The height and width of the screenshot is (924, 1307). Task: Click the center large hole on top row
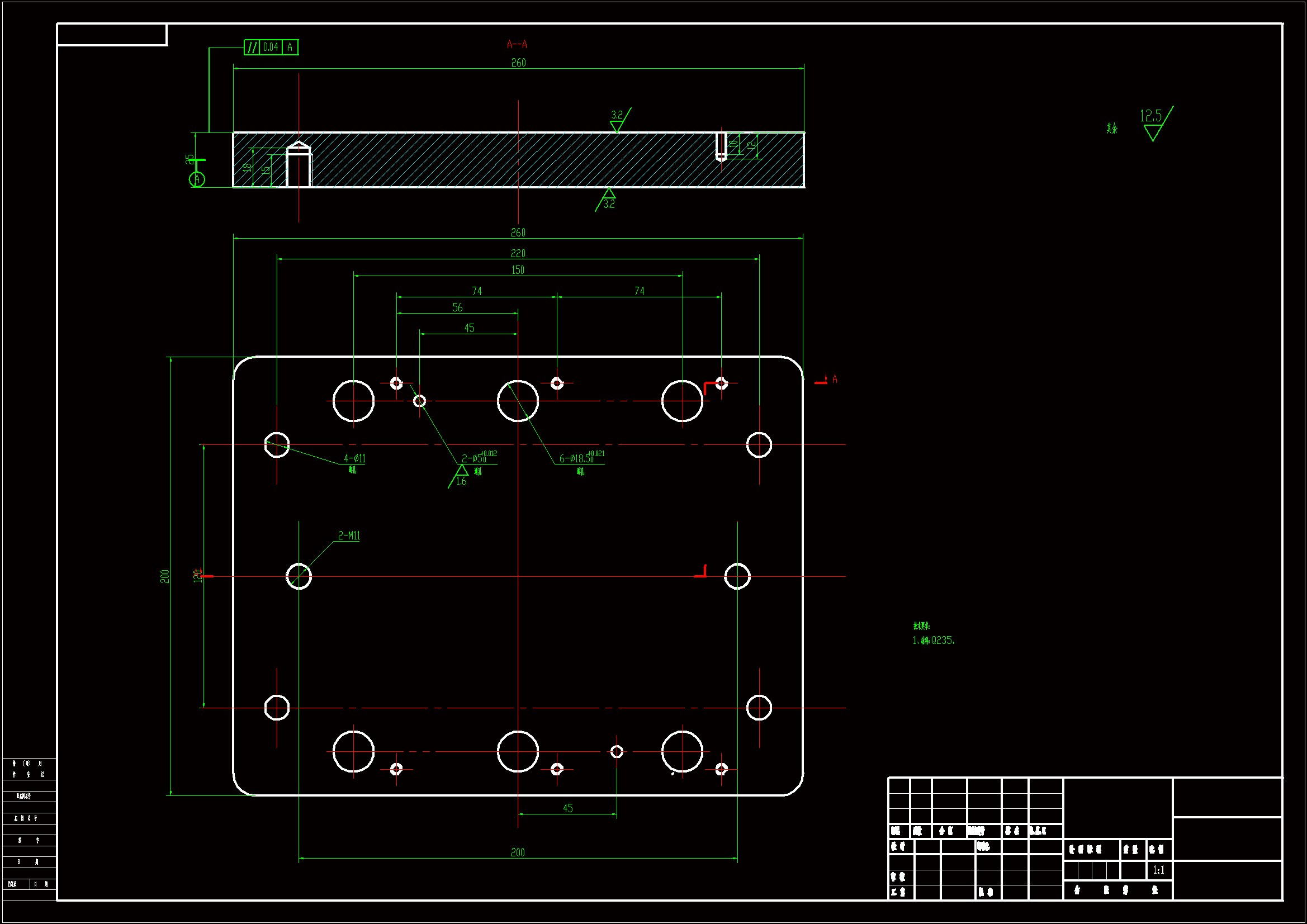coord(518,401)
